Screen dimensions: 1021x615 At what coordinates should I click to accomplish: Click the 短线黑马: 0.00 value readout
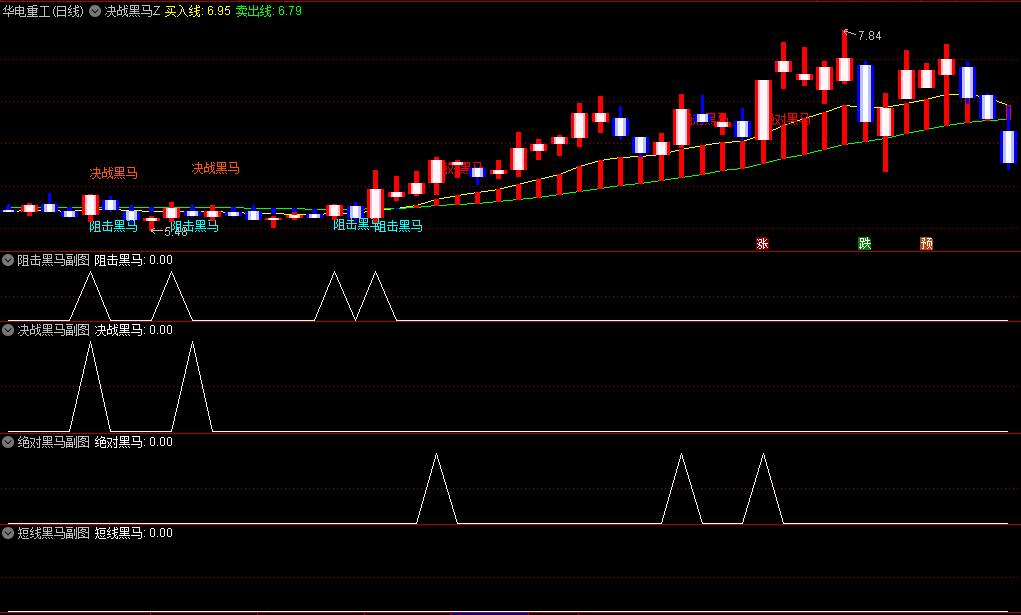coord(133,533)
